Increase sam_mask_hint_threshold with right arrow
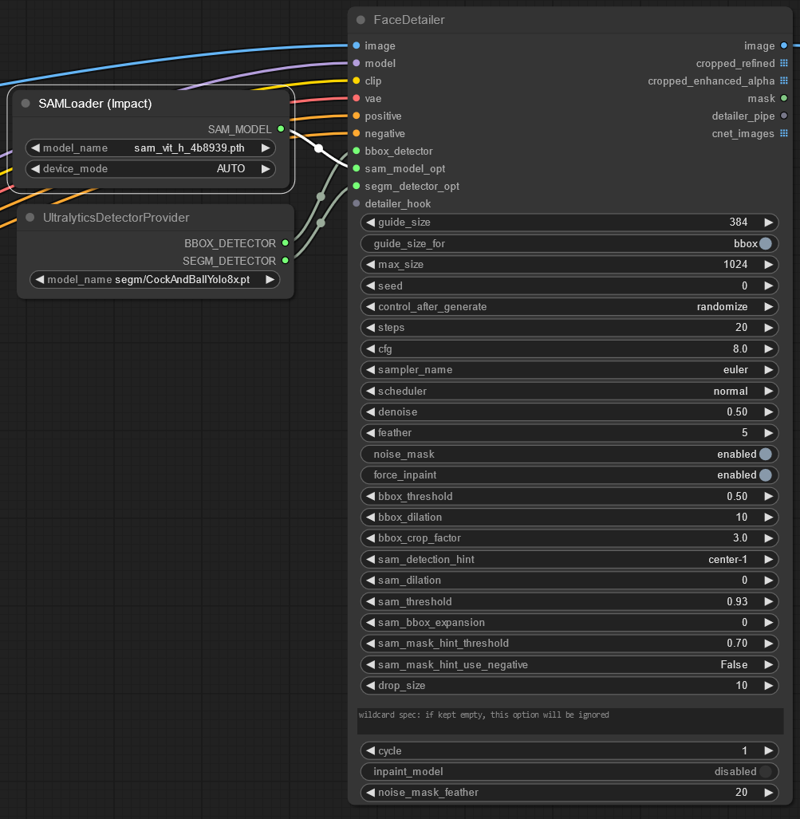Image resolution: width=800 pixels, height=819 pixels. point(769,643)
